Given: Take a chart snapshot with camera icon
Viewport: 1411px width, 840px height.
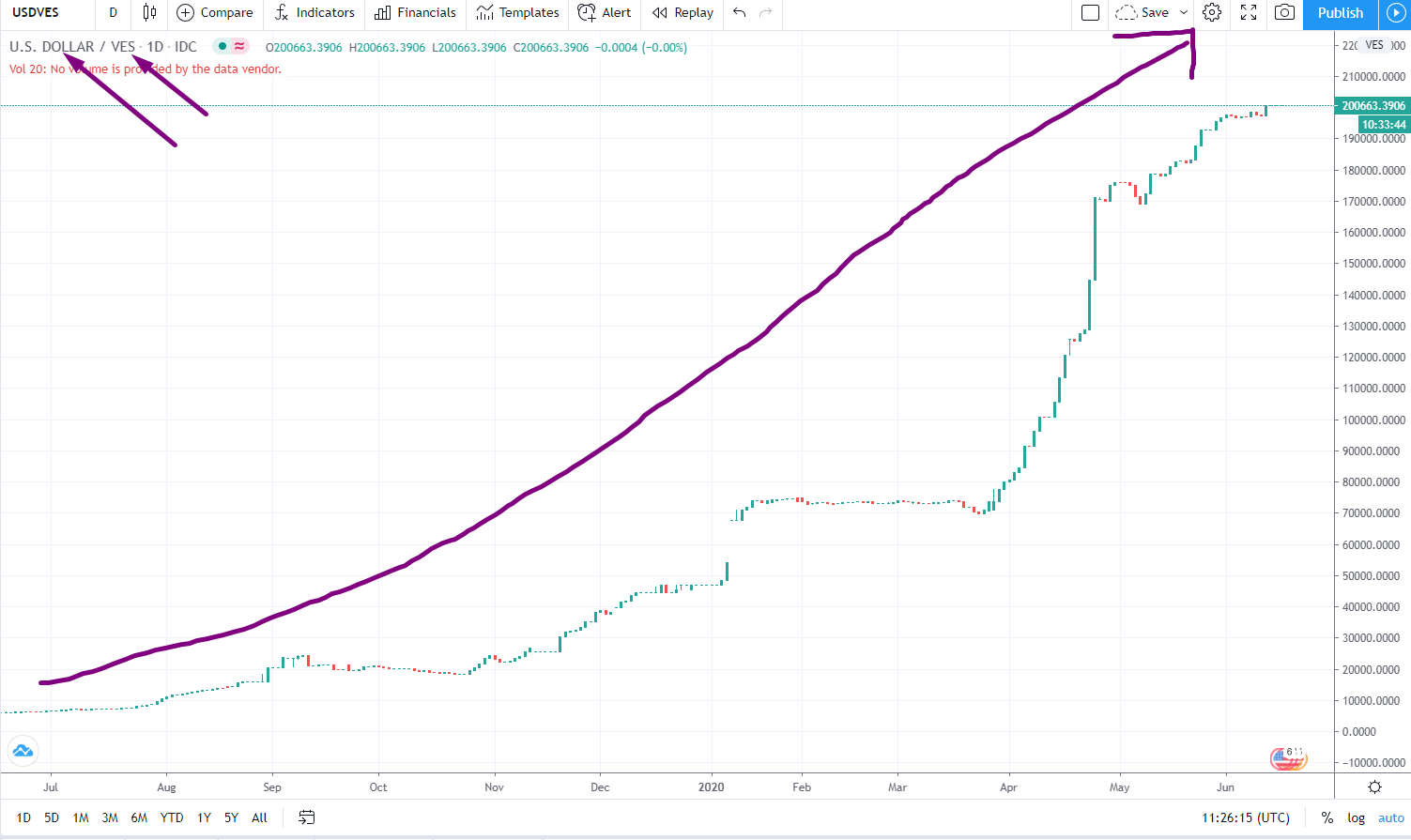Looking at the screenshot, I should click(1284, 13).
